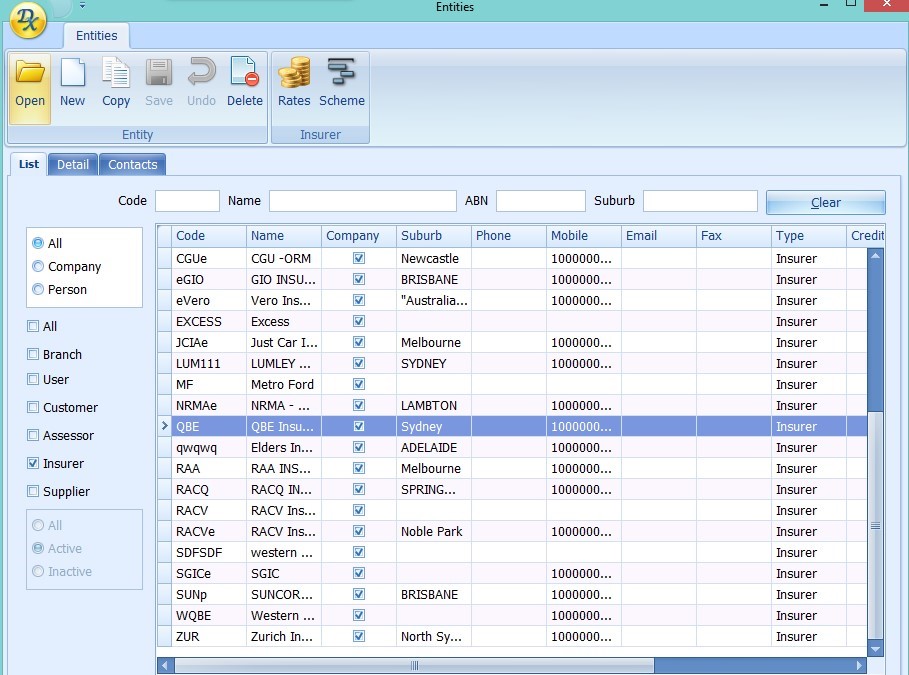Select the Metro Ford name cell
Image resolution: width=909 pixels, height=675 pixels.
pyautogui.click(x=283, y=384)
